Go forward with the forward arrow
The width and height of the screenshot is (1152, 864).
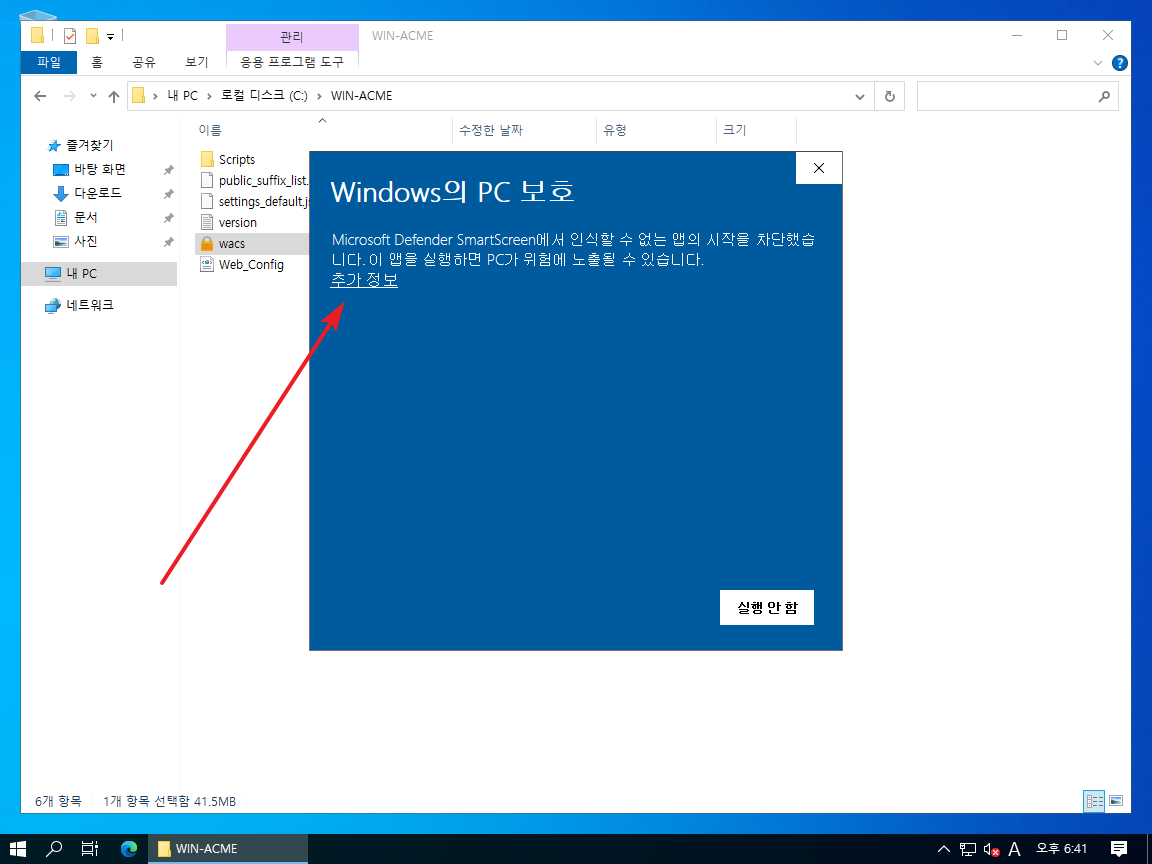point(70,96)
